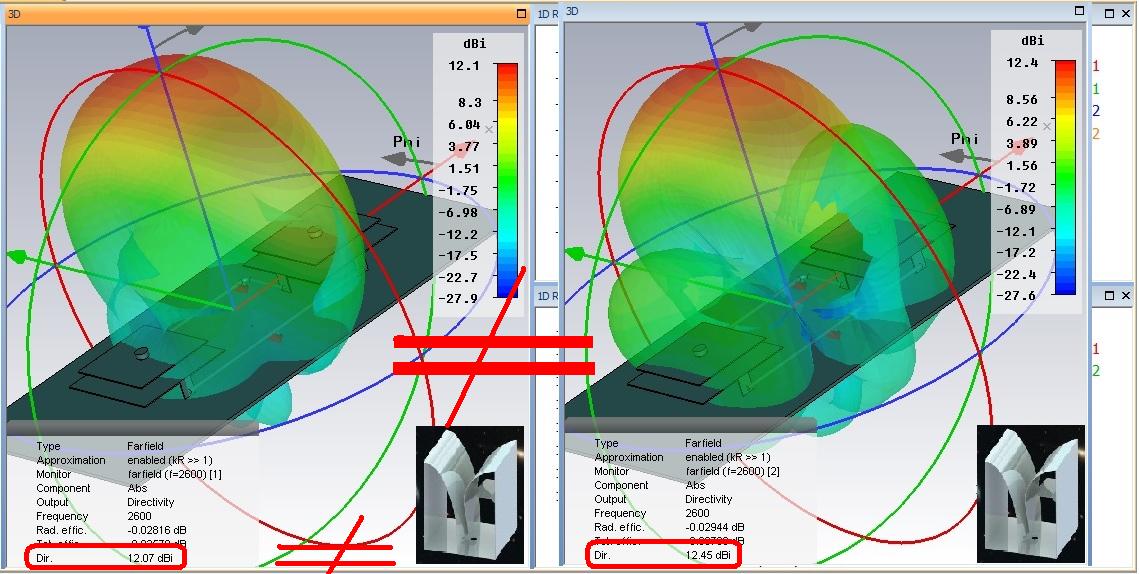Viewport: 1139px width, 574px height.
Task: Click the "-22.4" scale label
Action: click(x=1016, y=274)
